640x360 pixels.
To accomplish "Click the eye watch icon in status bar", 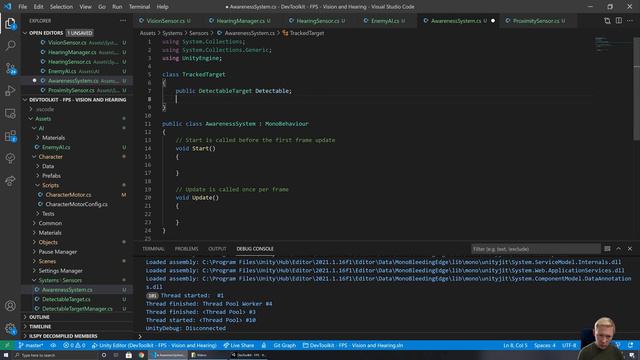I will [53, 345].
